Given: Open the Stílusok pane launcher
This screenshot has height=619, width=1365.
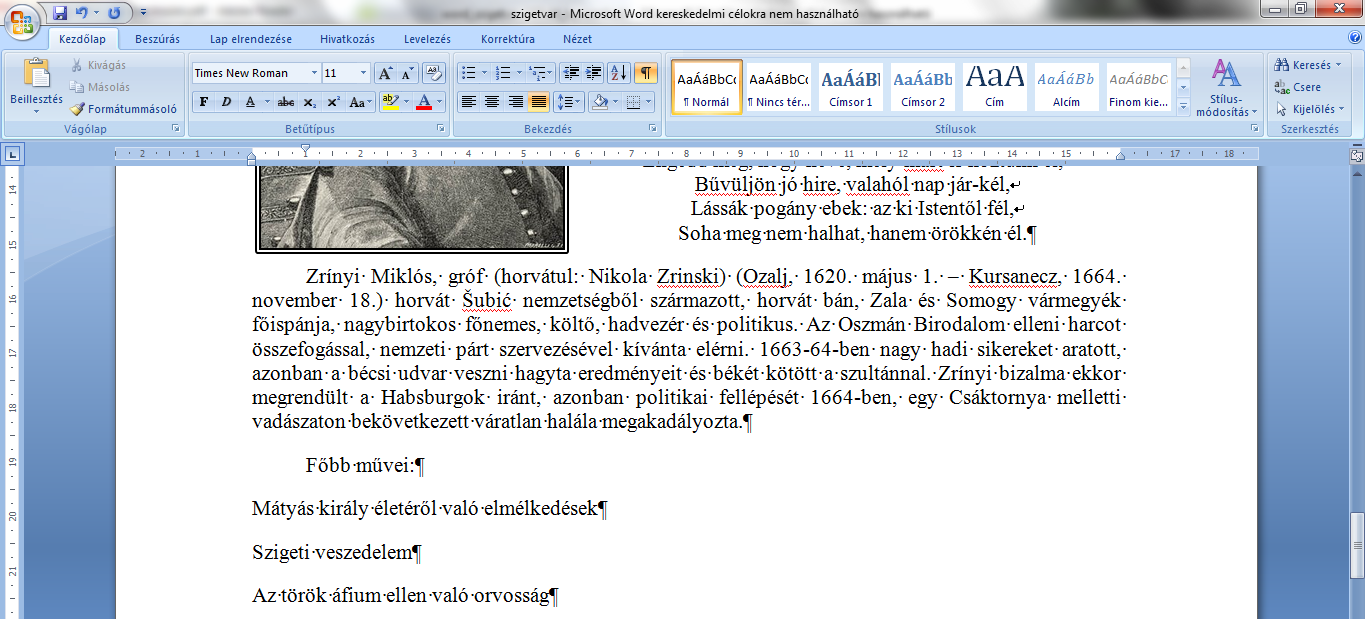Looking at the screenshot, I should pyautogui.click(x=1255, y=129).
